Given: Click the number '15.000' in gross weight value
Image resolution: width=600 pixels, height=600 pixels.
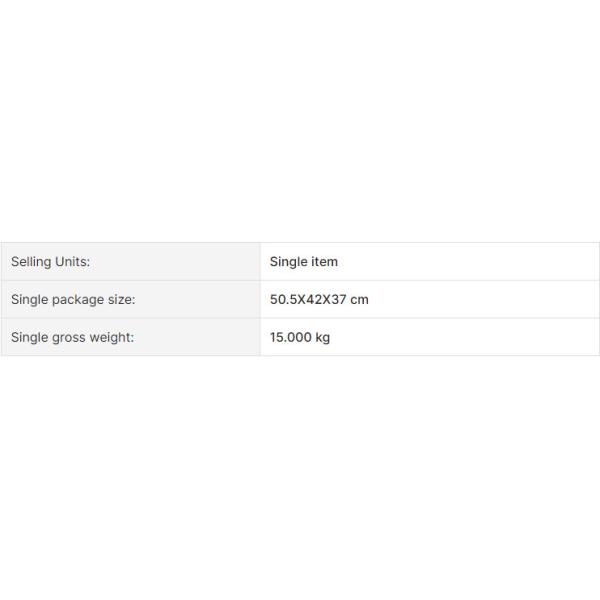Looking at the screenshot, I should coord(291,338).
